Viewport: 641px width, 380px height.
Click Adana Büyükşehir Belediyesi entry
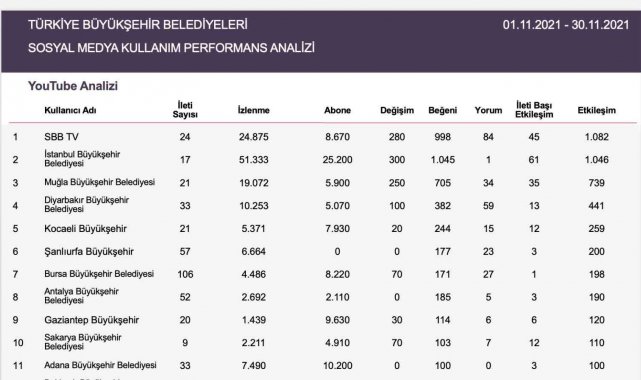click(x=100, y=365)
